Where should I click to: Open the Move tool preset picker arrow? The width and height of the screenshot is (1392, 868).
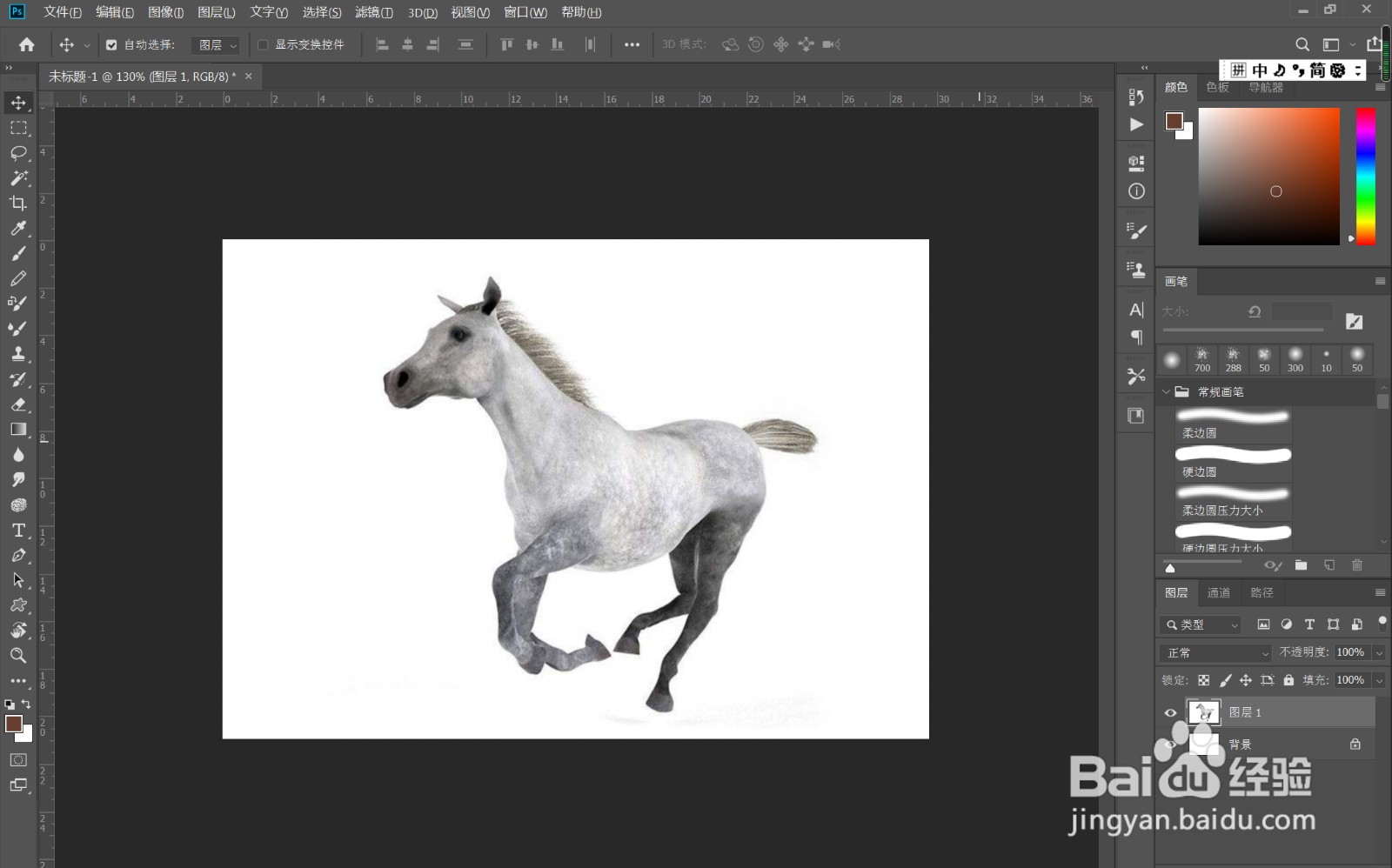point(86,45)
